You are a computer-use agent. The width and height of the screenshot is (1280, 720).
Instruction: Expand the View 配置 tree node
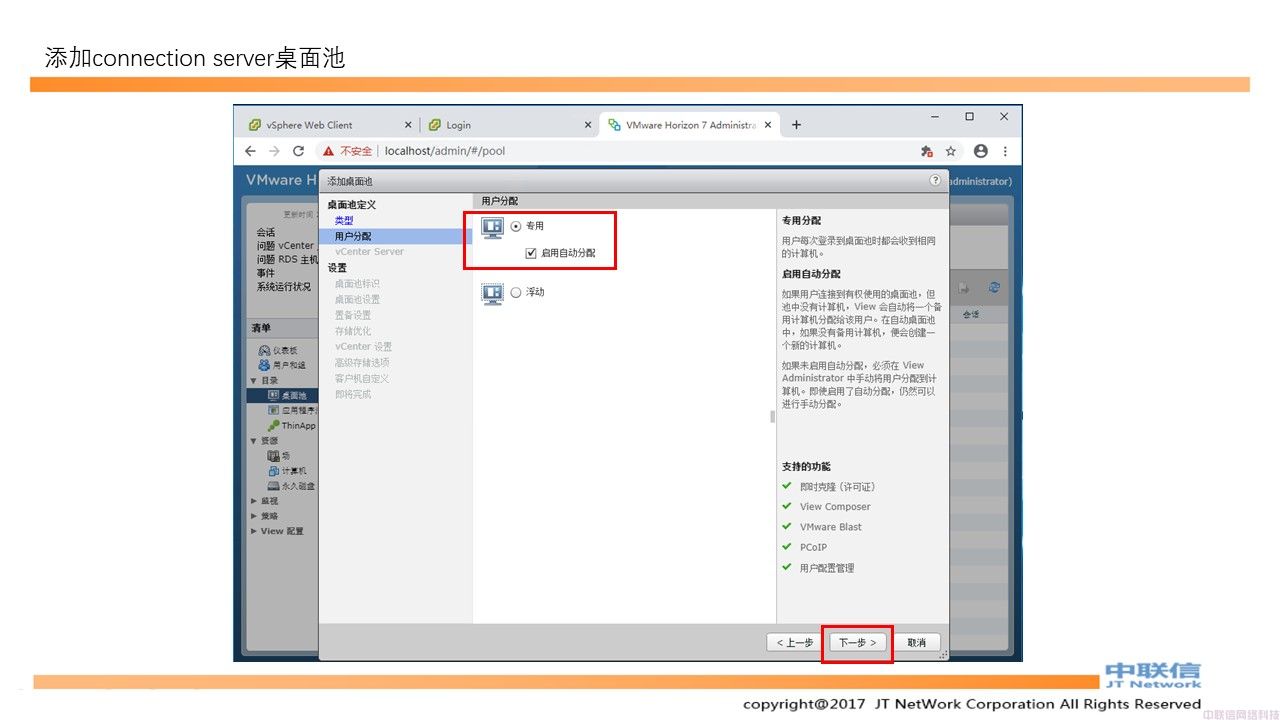[254, 531]
